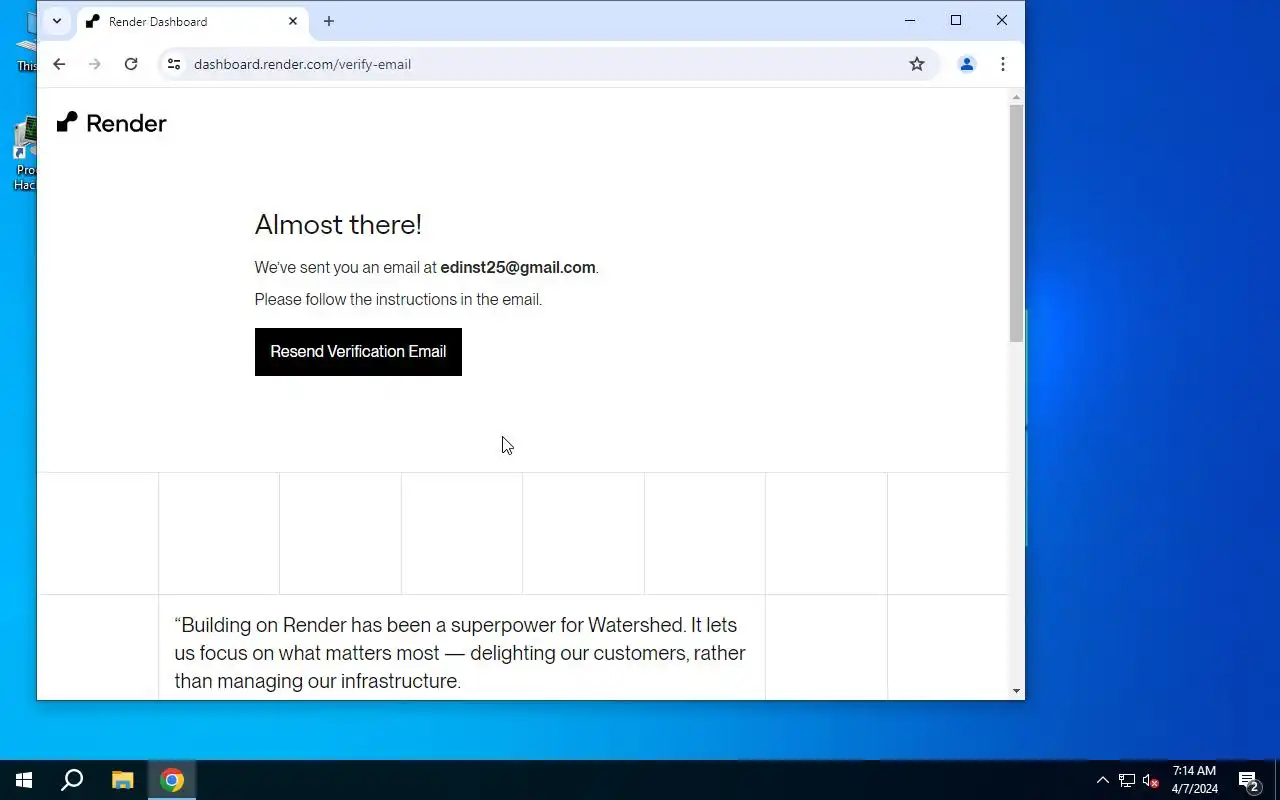Open File Explorer from taskbar
The height and width of the screenshot is (800, 1280).
(122, 780)
